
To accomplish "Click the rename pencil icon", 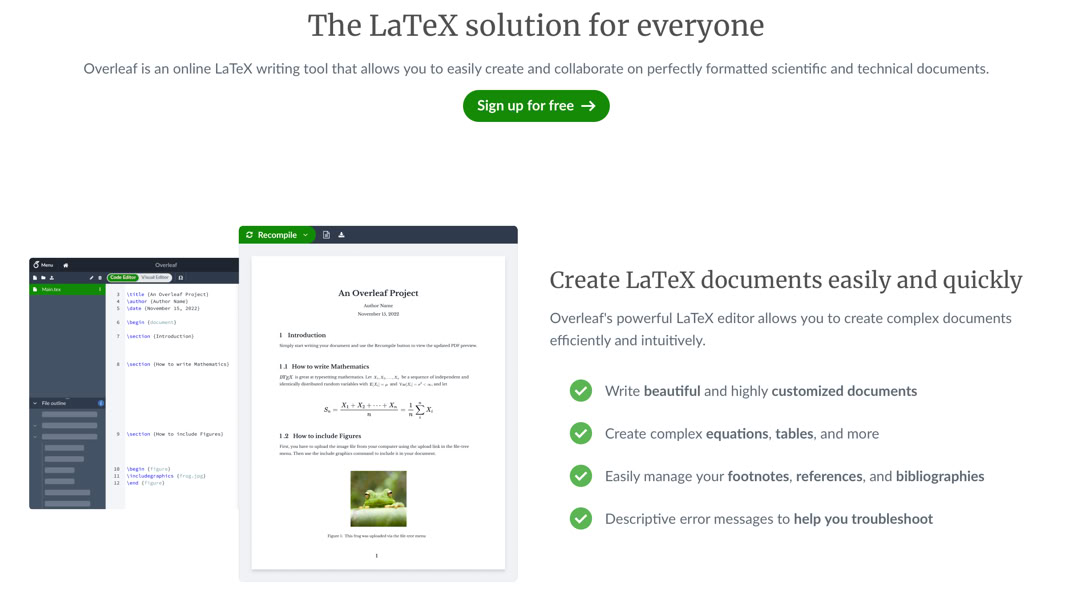I will click(91, 278).
